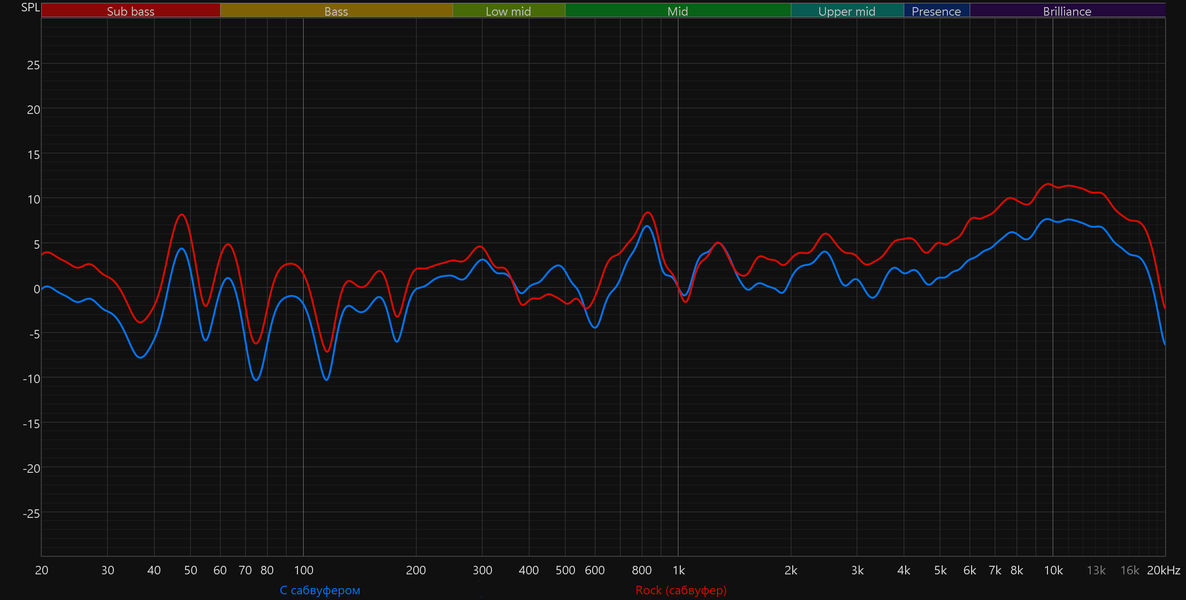The height and width of the screenshot is (600, 1186).
Task: Click the SPL axis label
Action: point(30,8)
